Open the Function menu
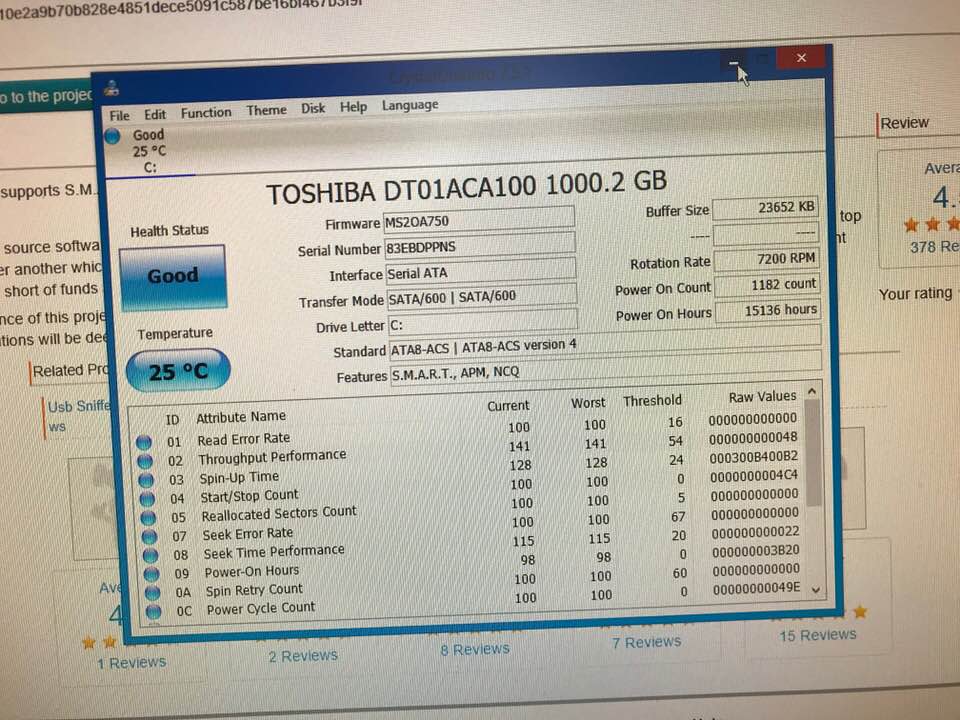The width and height of the screenshot is (960, 720). (206, 113)
